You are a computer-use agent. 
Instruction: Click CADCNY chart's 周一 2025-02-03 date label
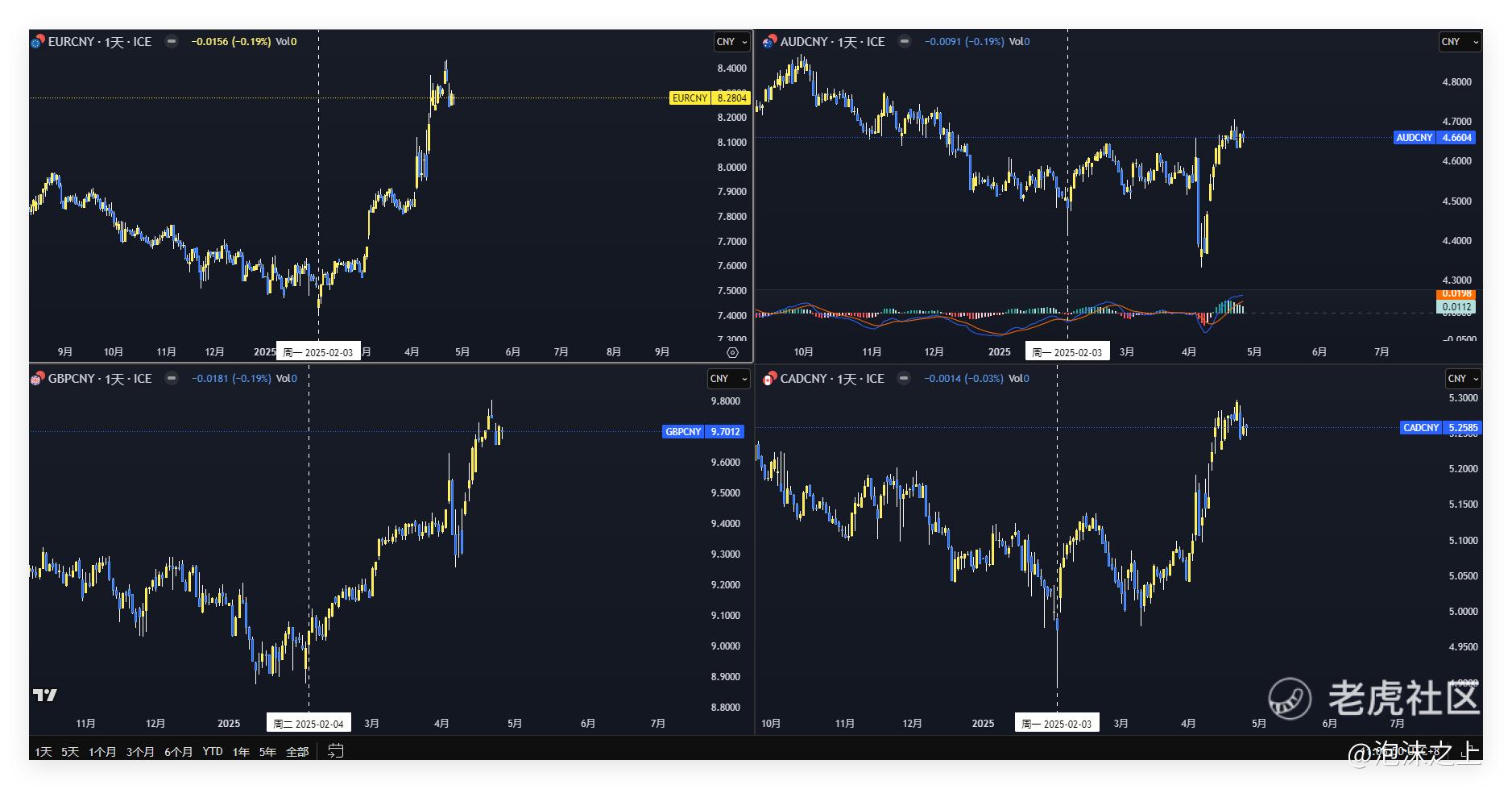(1057, 724)
